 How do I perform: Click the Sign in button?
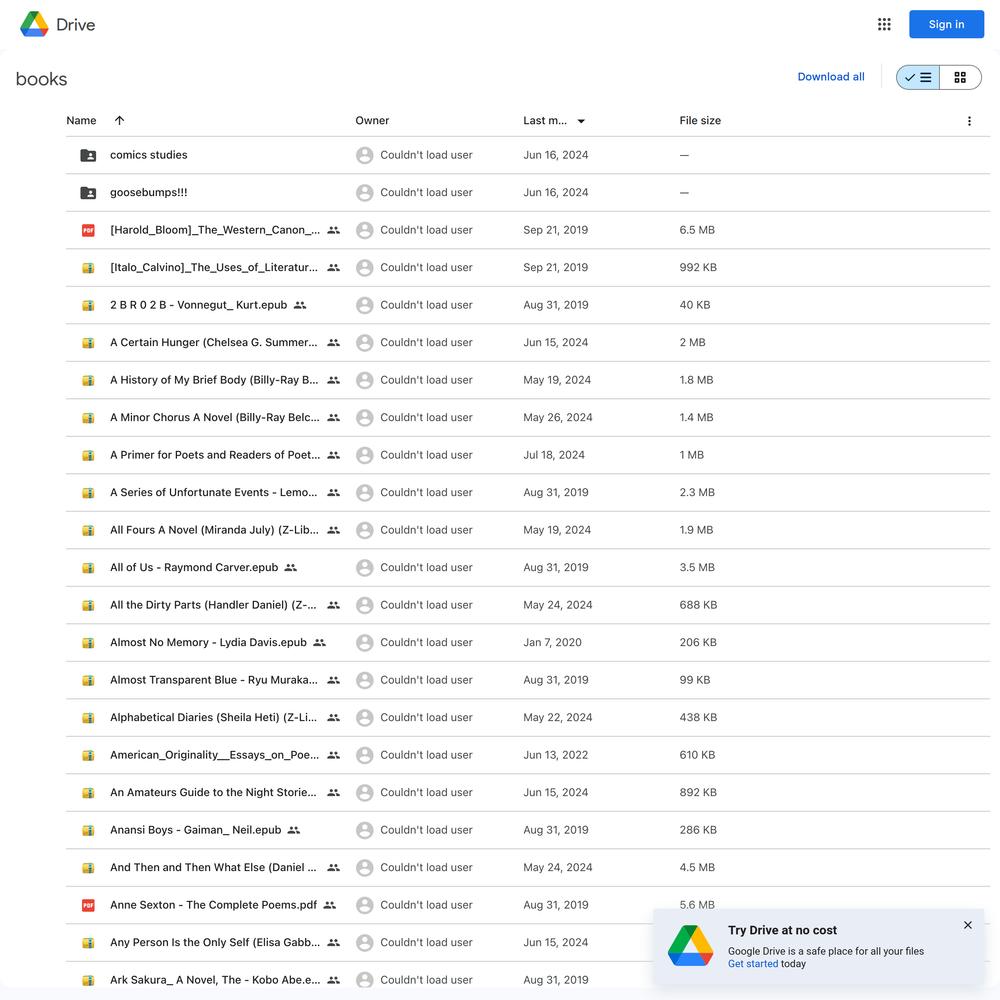[x=946, y=24]
